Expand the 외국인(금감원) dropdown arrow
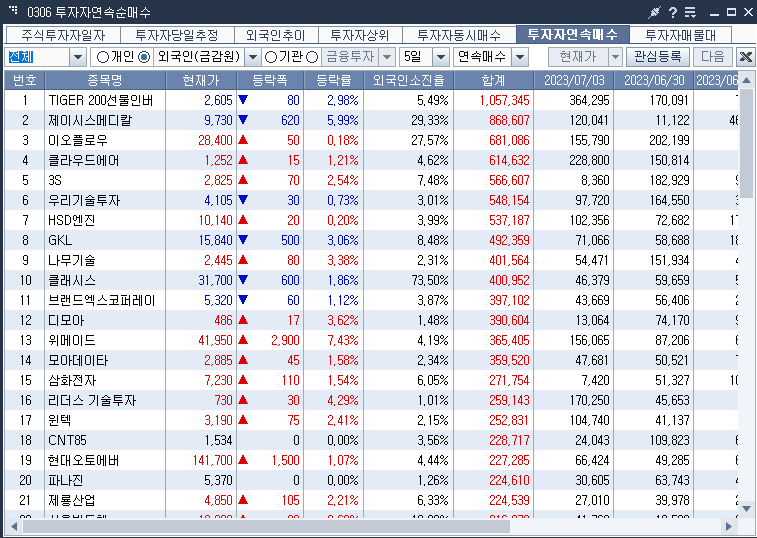The height and width of the screenshot is (538, 757). tap(252, 57)
